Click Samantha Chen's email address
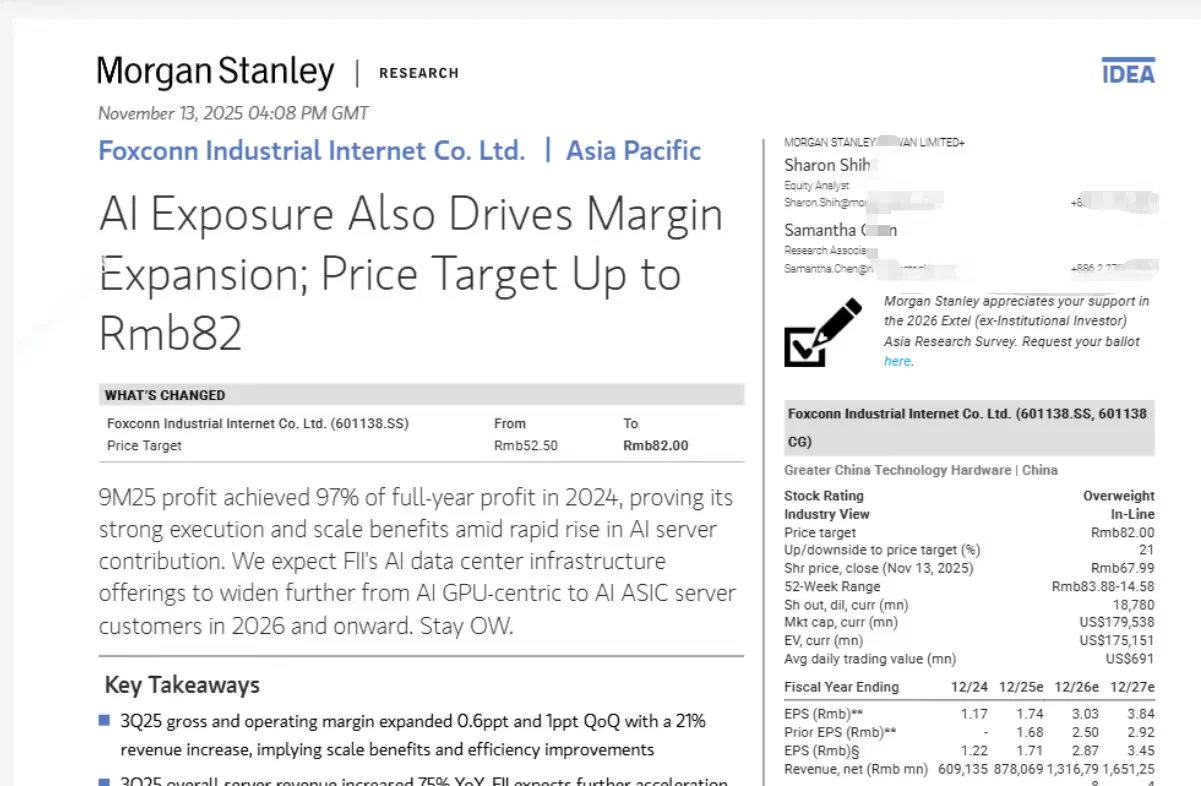The image size is (1201, 786). coord(825,269)
